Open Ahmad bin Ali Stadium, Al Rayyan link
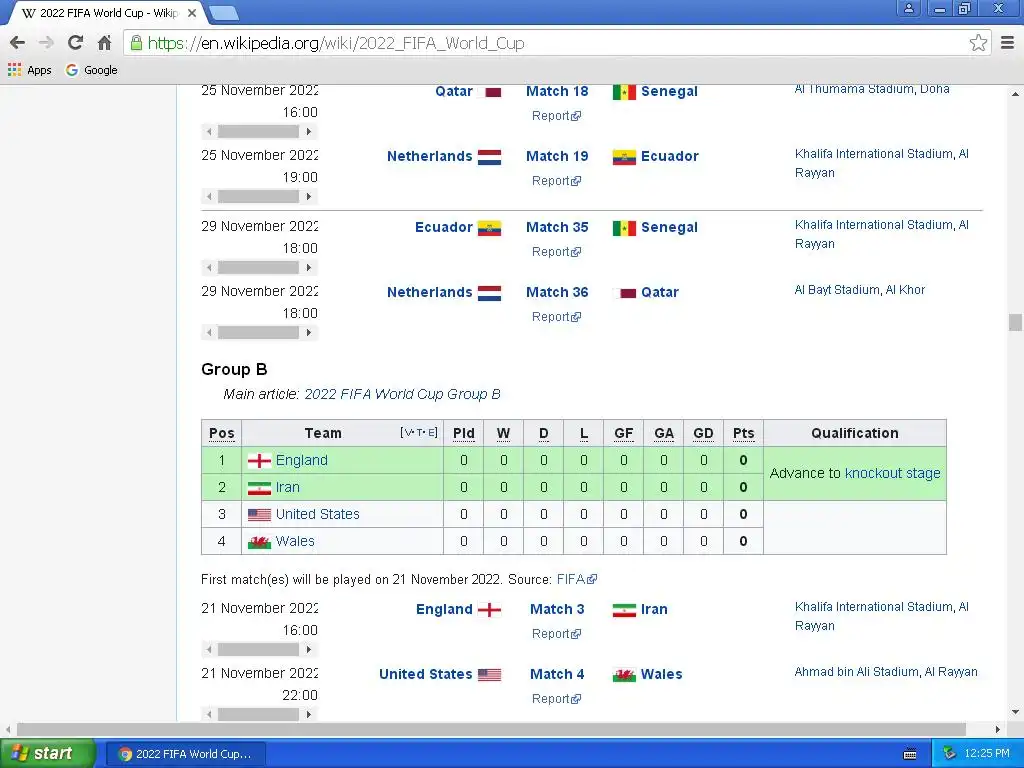 [x=886, y=672]
